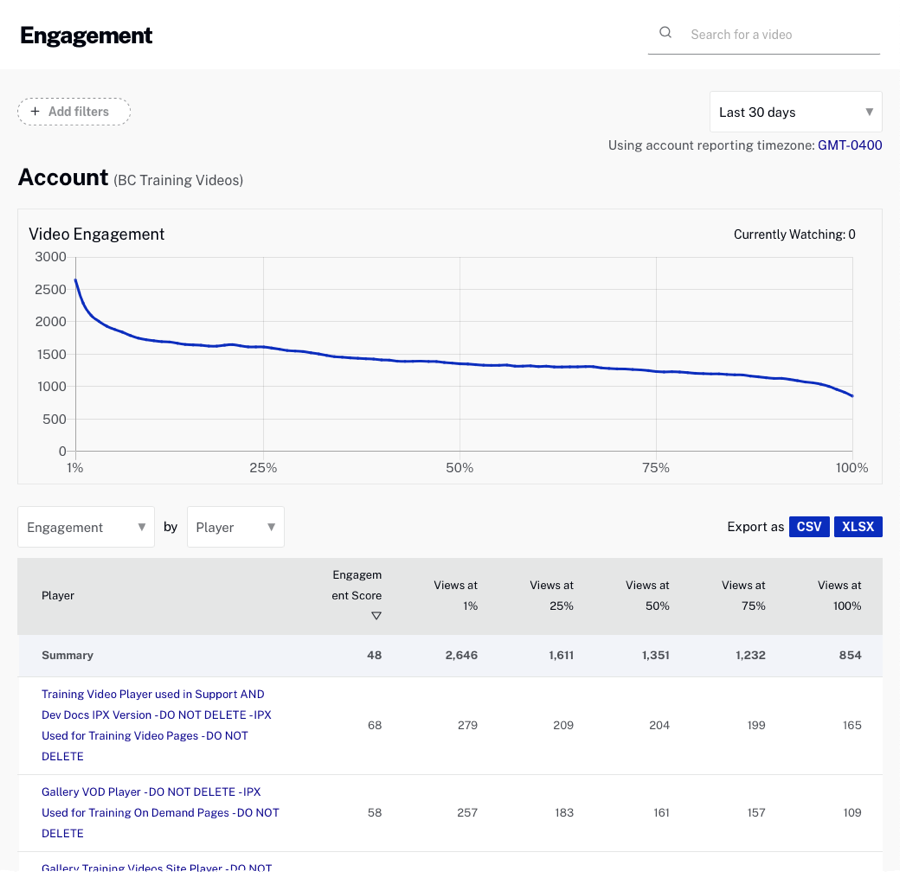
Task: Open the Last 30 days dropdown arrow
Action: pos(871,112)
